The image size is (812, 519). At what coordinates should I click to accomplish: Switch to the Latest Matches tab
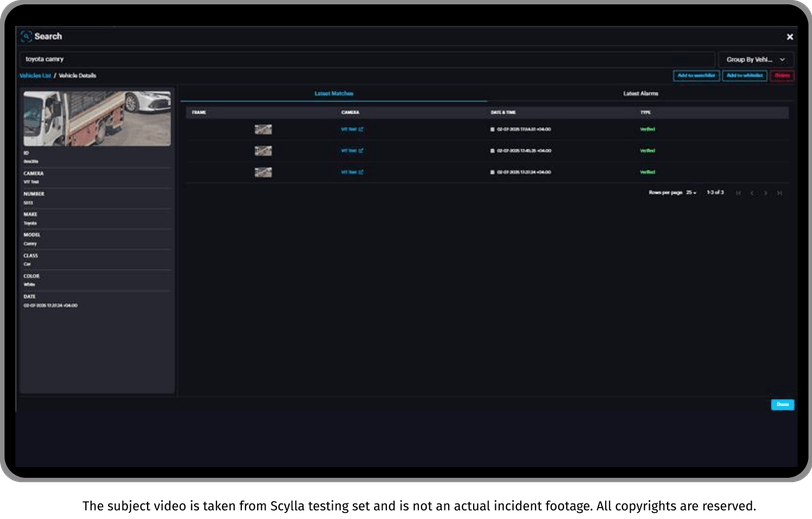click(x=334, y=94)
